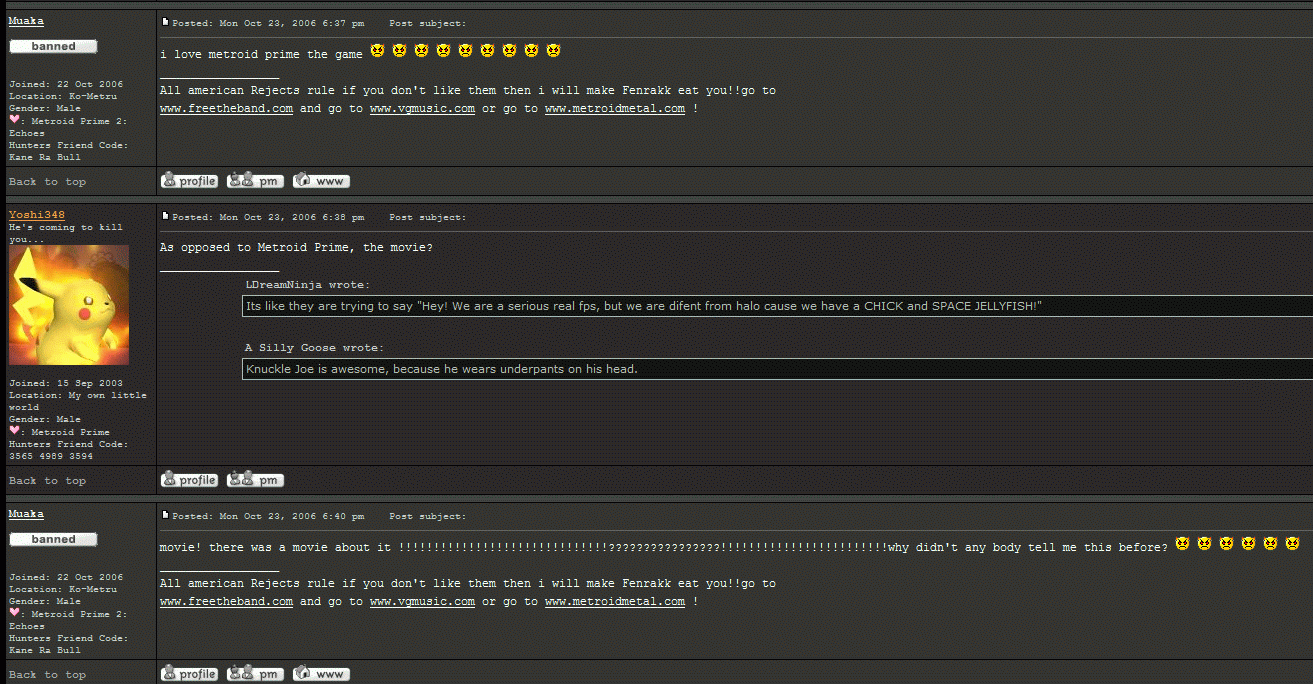The width and height of the screenshot is (1313, 684).
Task: Click Back to top under the 6:37 pm post
Action: [47, 182]
